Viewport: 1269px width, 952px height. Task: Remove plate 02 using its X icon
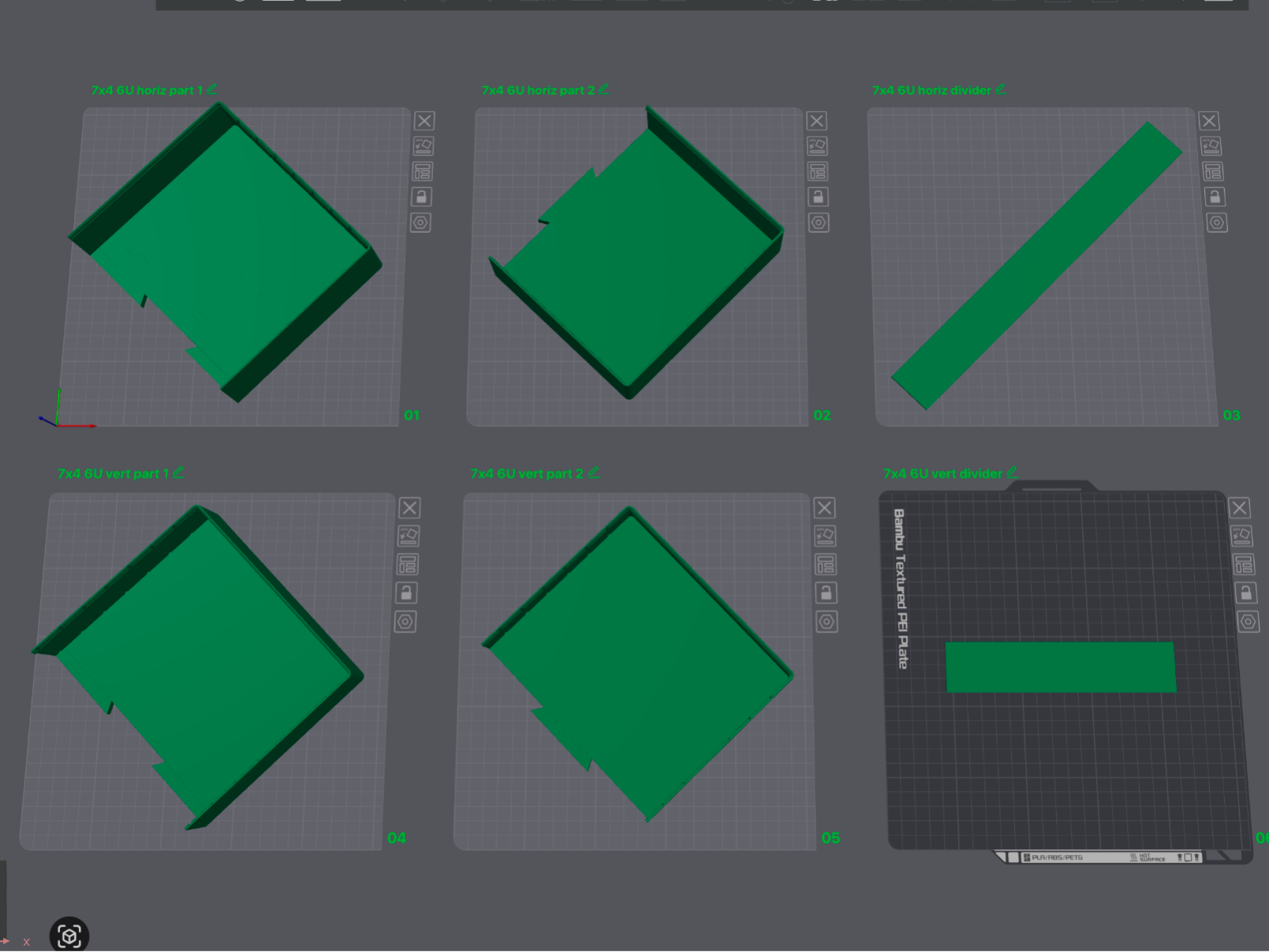816,121
